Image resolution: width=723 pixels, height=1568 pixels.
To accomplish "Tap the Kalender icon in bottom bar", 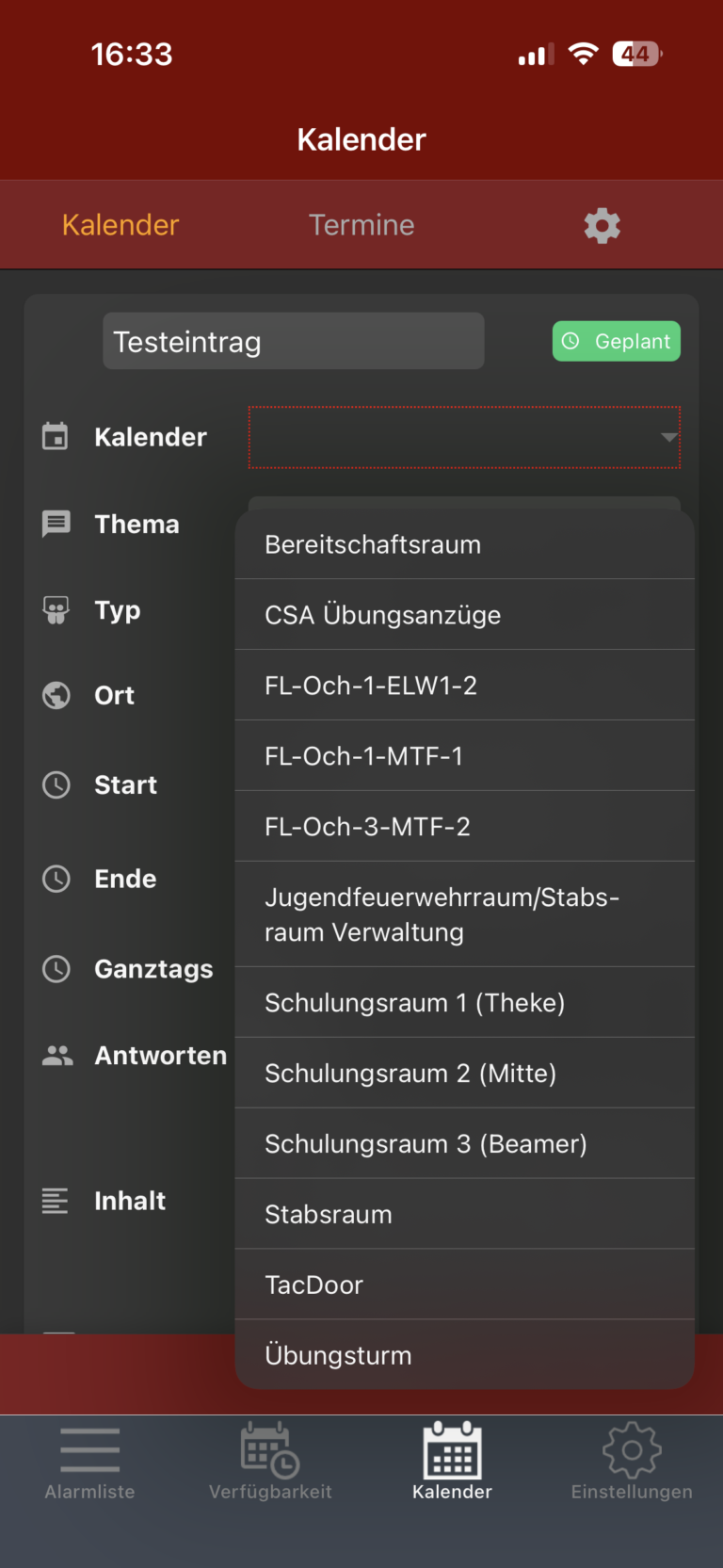I will pos(452,1450).
